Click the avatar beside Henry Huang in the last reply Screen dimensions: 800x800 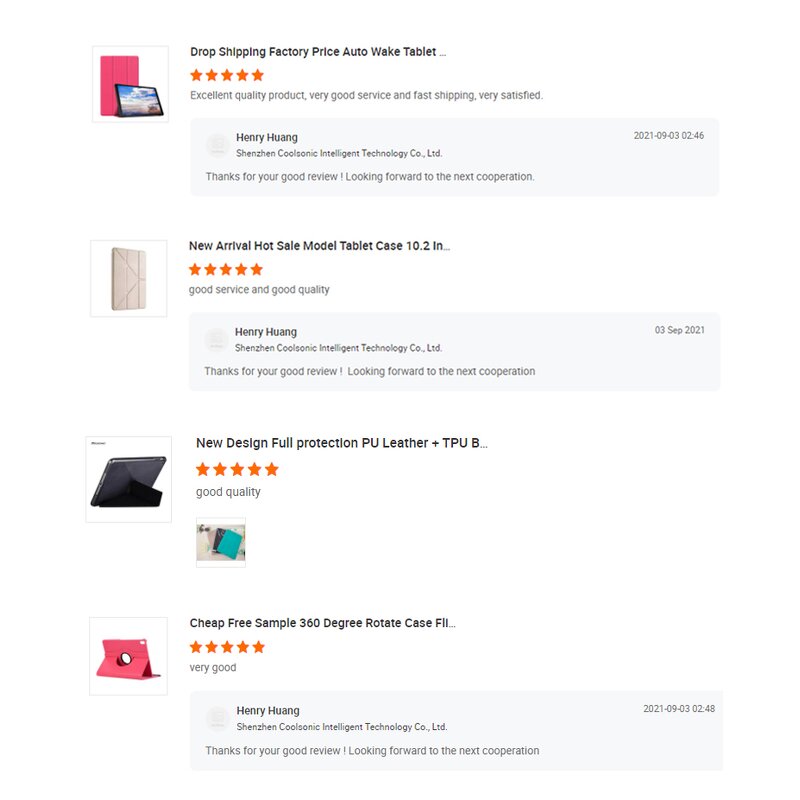point(216,716)
